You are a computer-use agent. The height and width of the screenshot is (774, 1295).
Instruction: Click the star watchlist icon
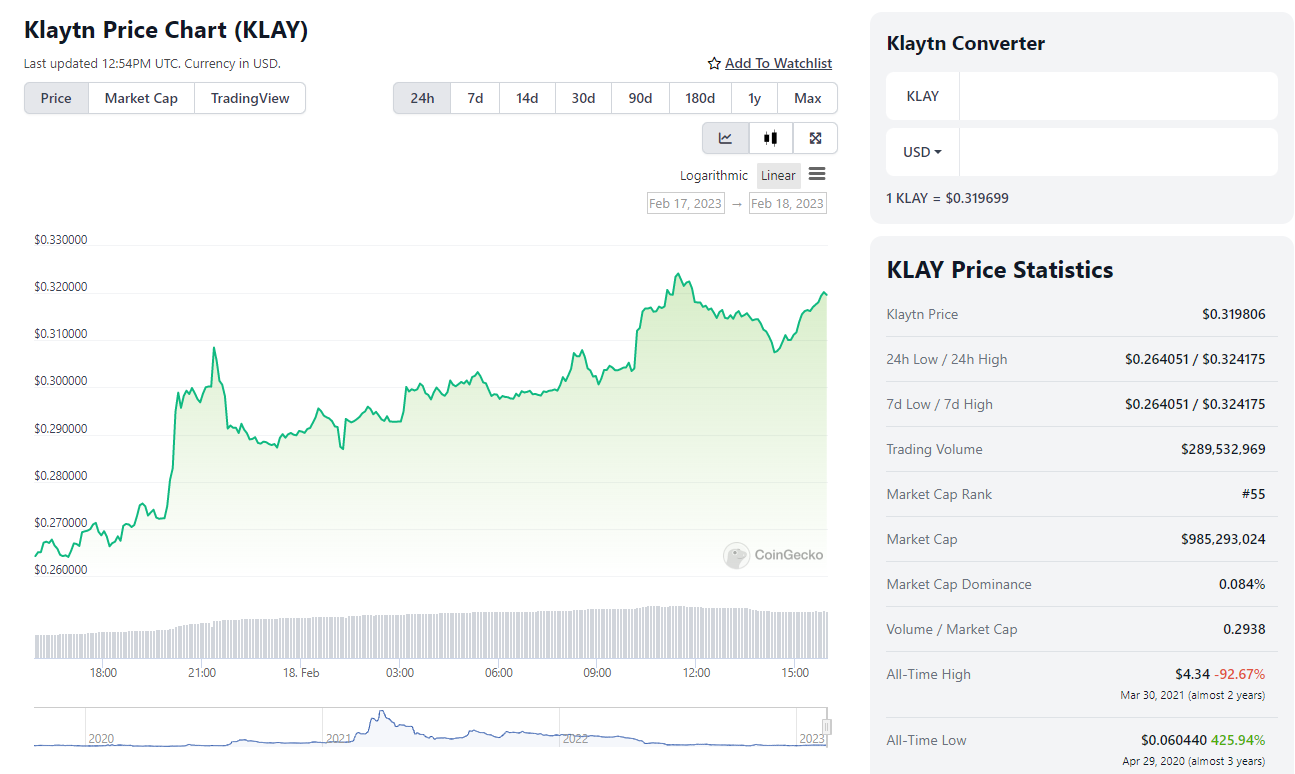point(714,63)
